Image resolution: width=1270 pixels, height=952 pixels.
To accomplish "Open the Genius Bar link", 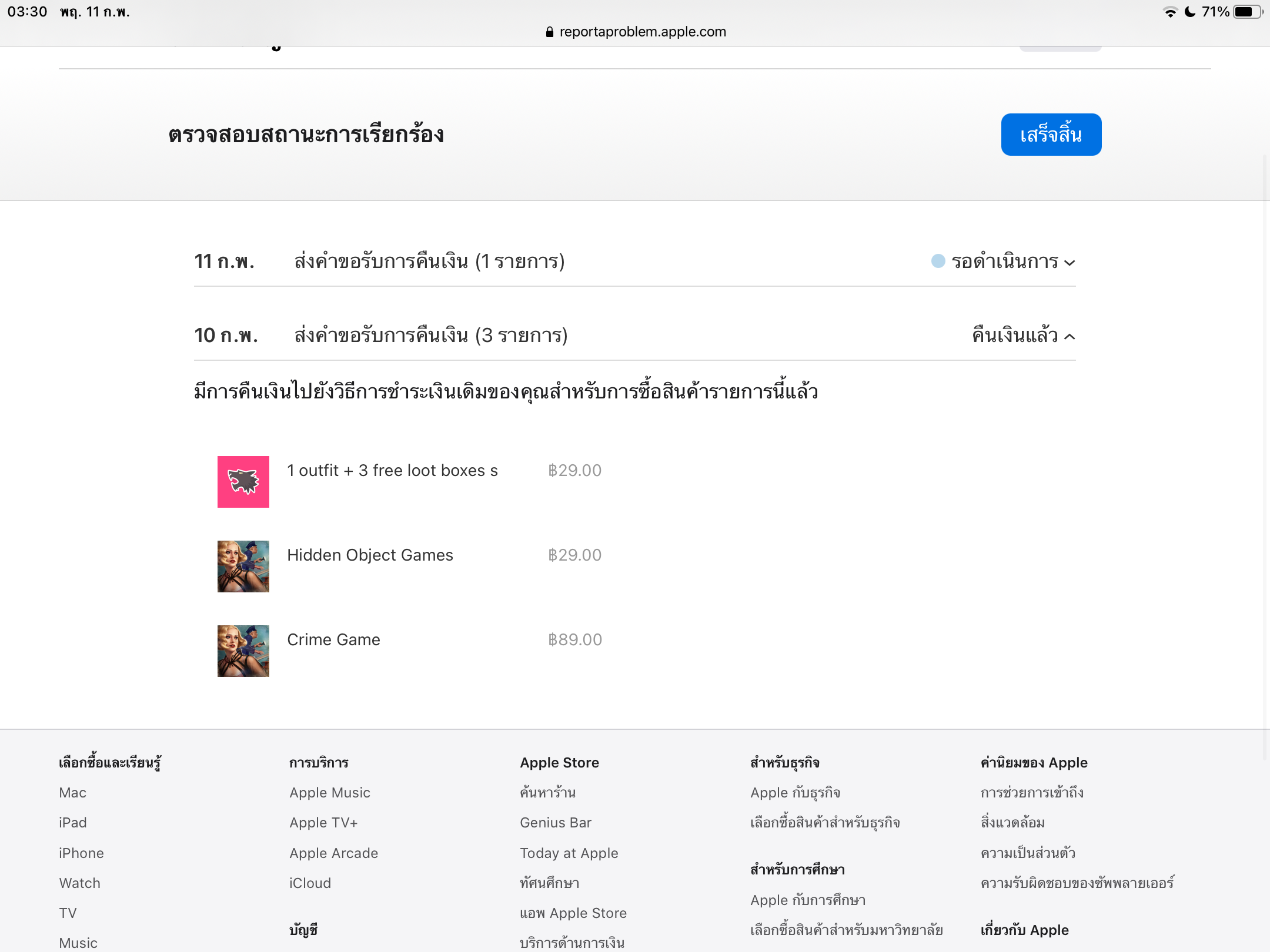I will click(x=556, y=822).
